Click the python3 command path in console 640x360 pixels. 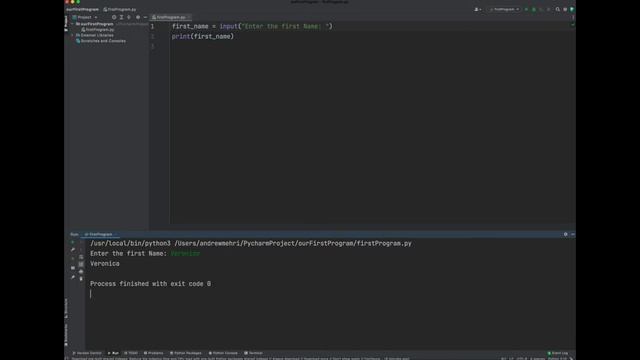tap(251, 243)
